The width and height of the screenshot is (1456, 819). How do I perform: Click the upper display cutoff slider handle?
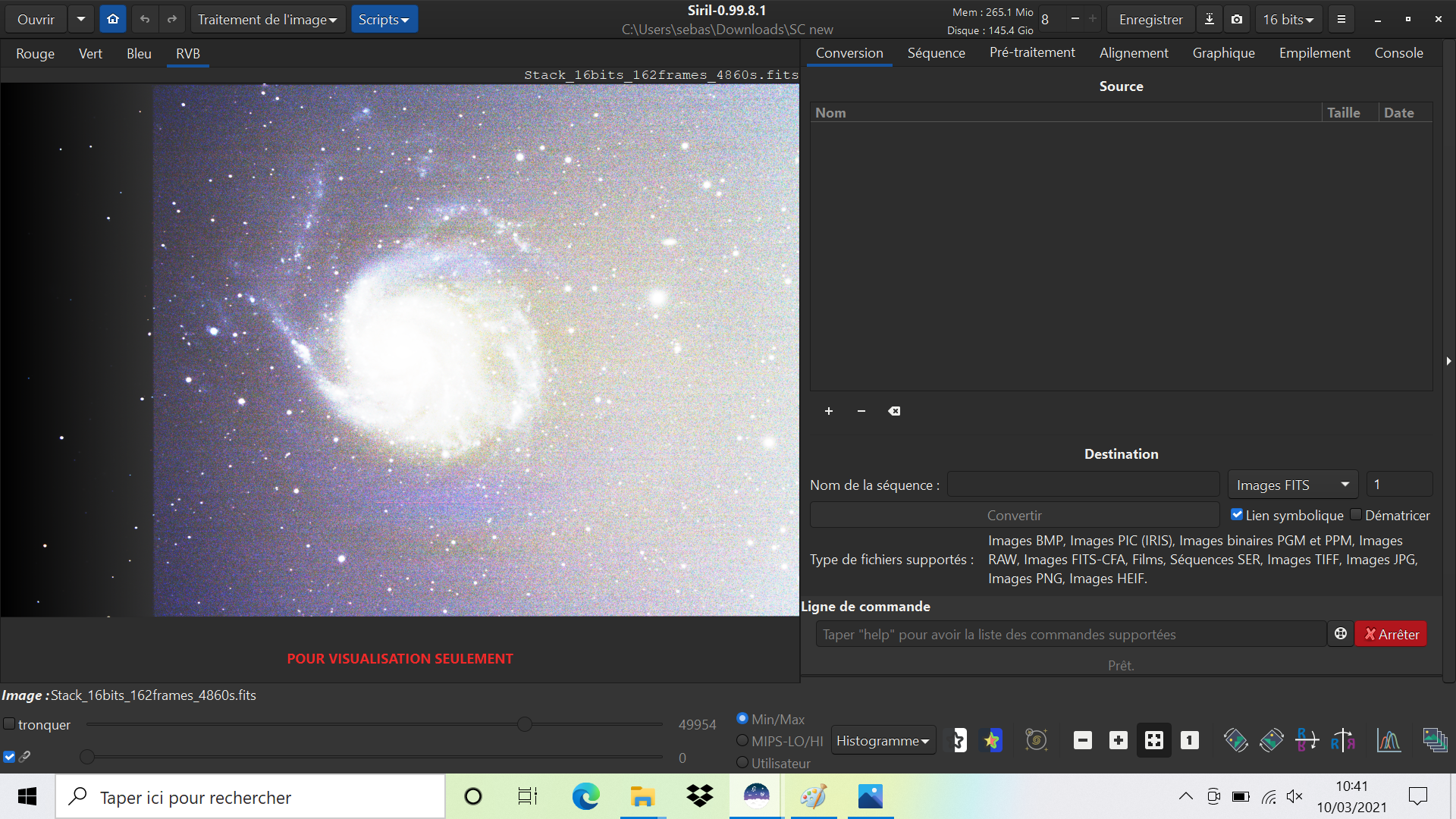coord(525,724)
